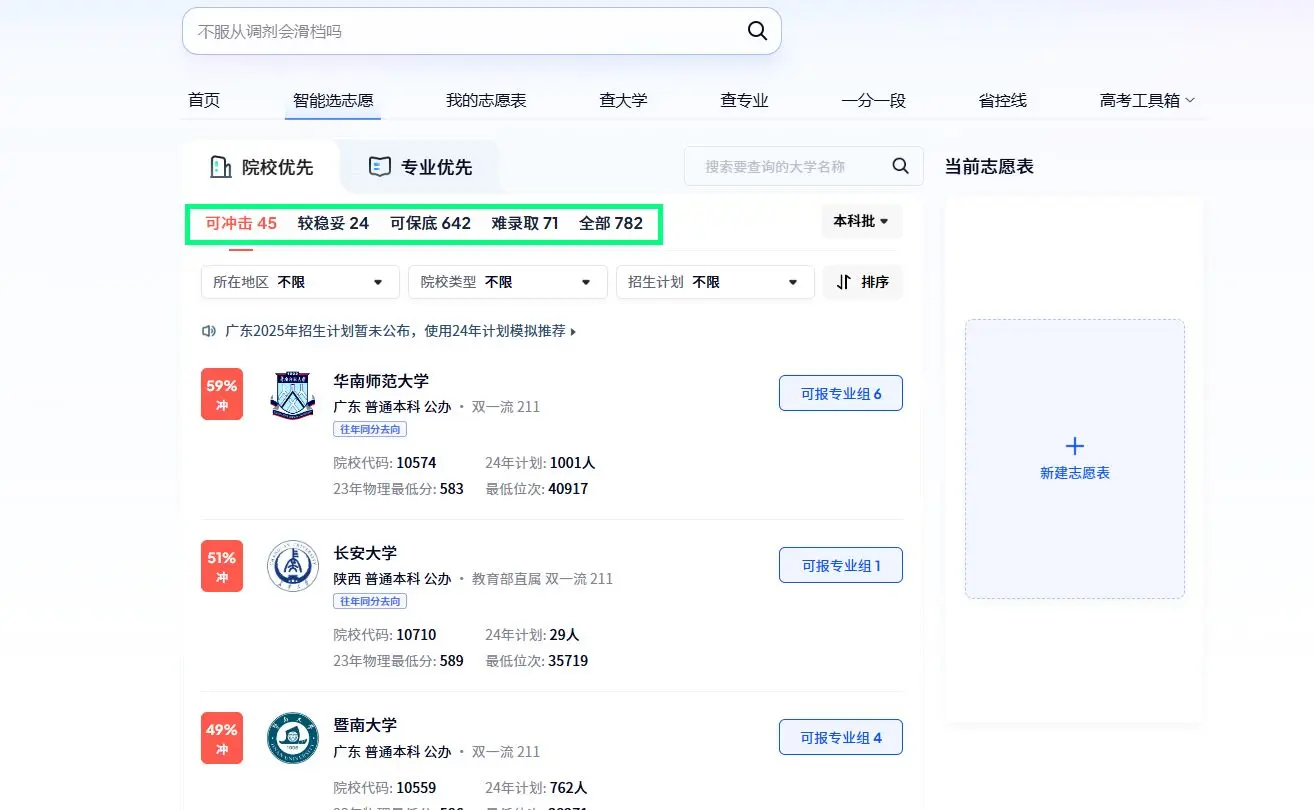Show the 可保底 642 schools list
1314x810 pixels.
[430, 223]
